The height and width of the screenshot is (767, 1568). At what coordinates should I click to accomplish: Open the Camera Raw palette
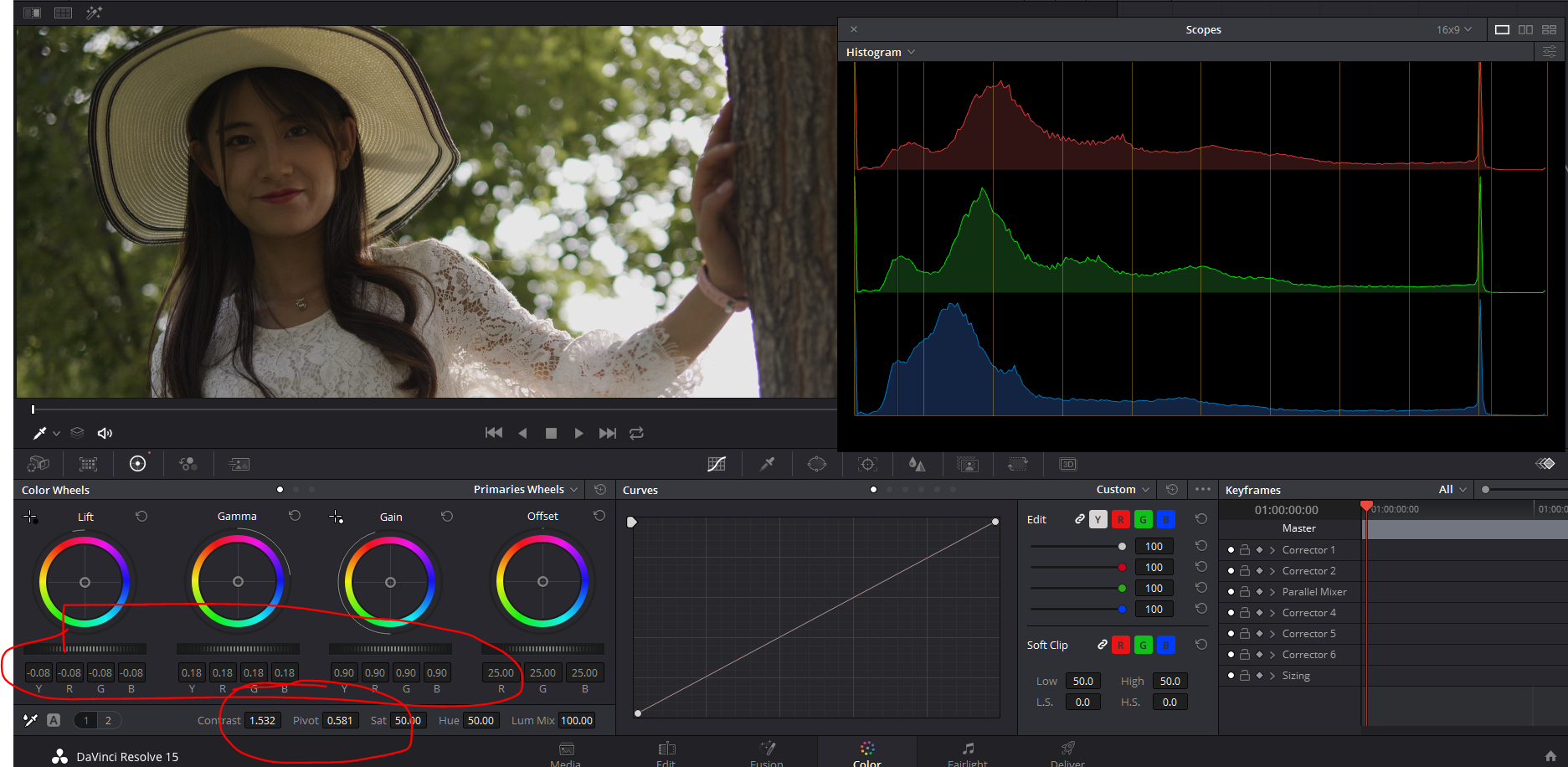[x=39, y=464]
